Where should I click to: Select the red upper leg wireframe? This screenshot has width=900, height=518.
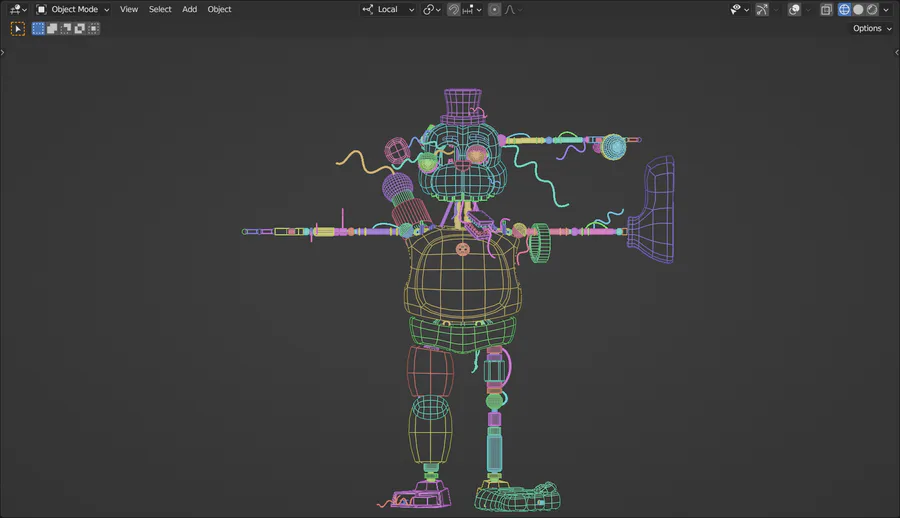click(430, 370)
